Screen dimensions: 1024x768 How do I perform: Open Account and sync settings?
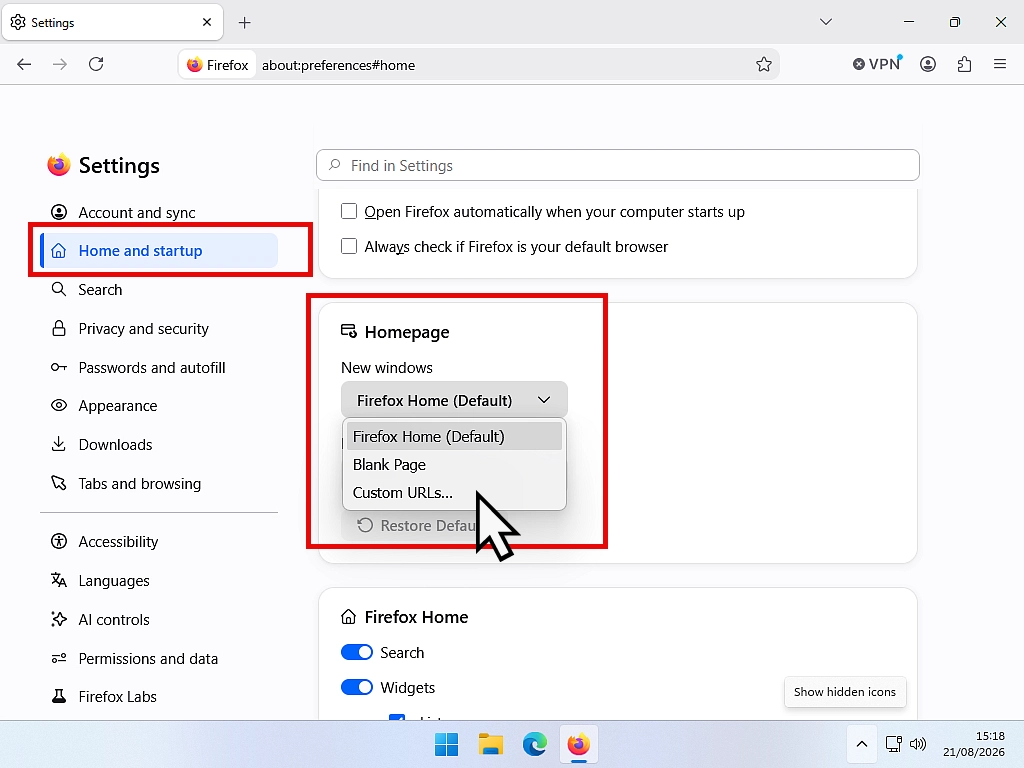tap(159, 212)
